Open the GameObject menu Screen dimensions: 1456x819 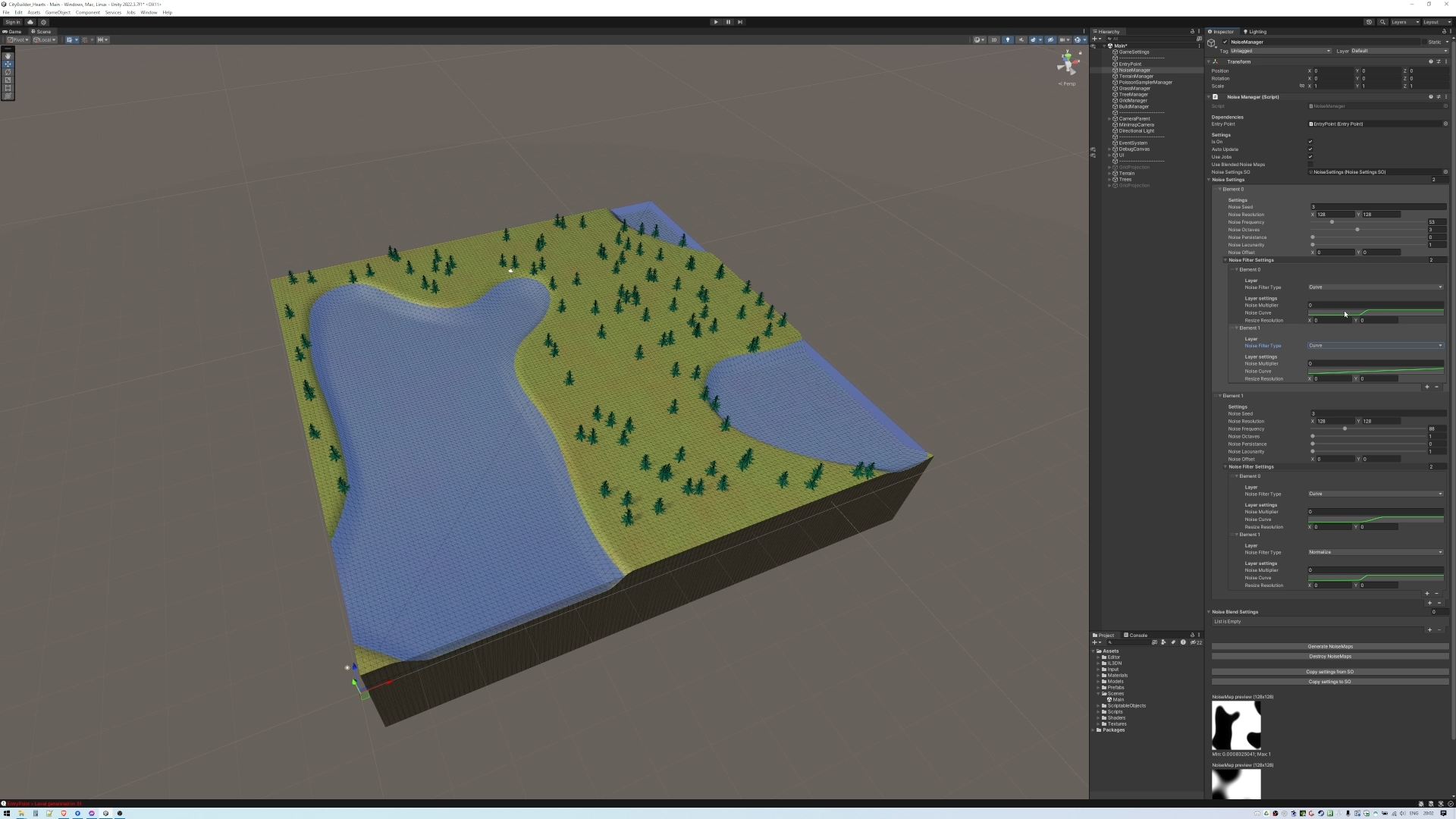tap(58, 13)
